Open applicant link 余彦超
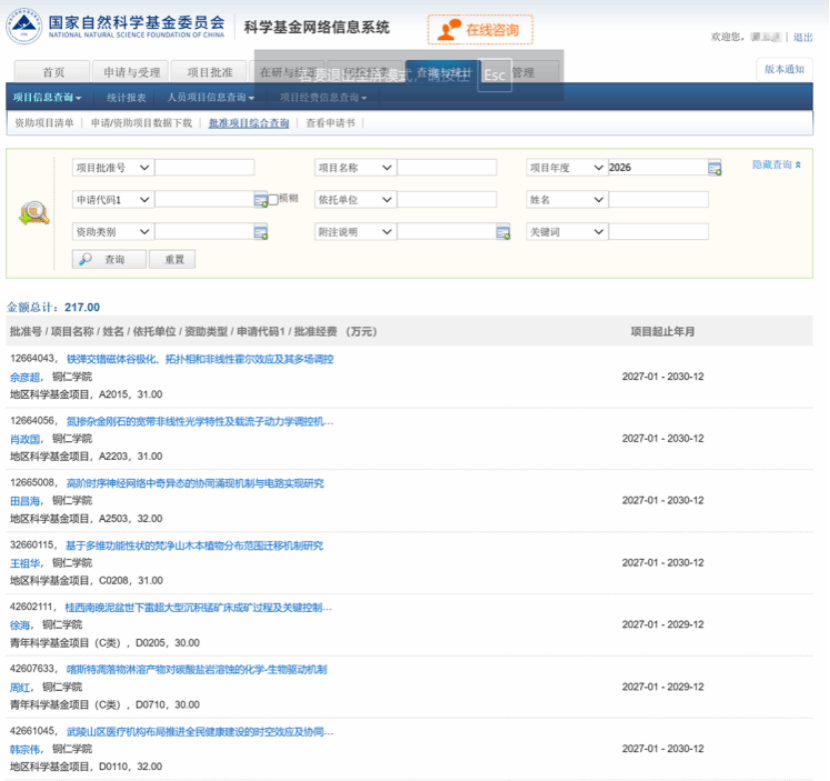 click(x=25, y=377)
